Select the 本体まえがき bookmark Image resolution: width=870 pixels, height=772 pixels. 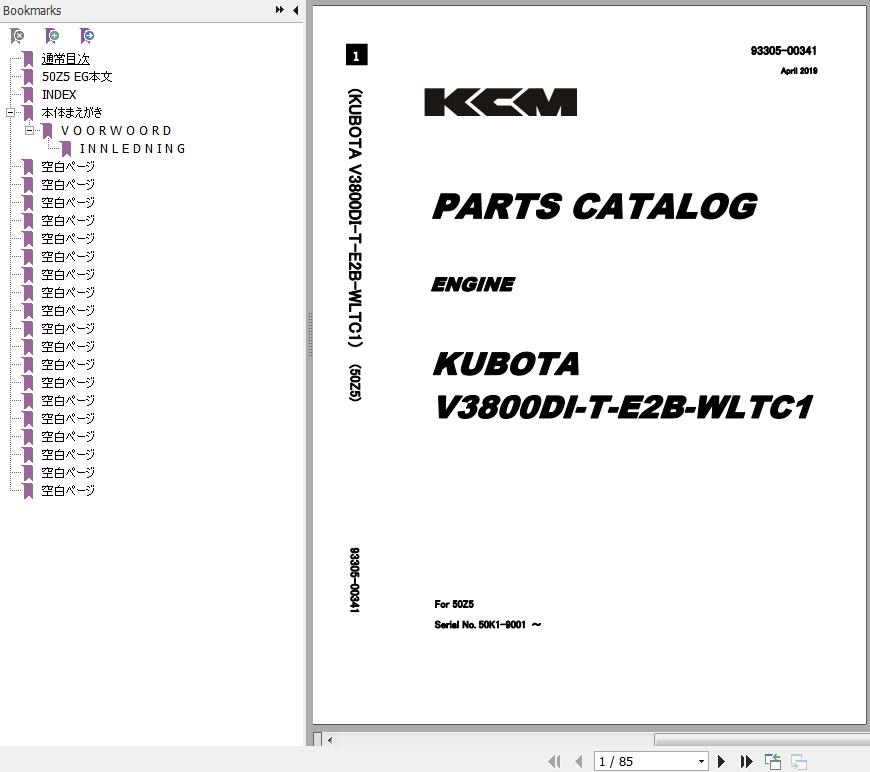(x=72, y=113)
